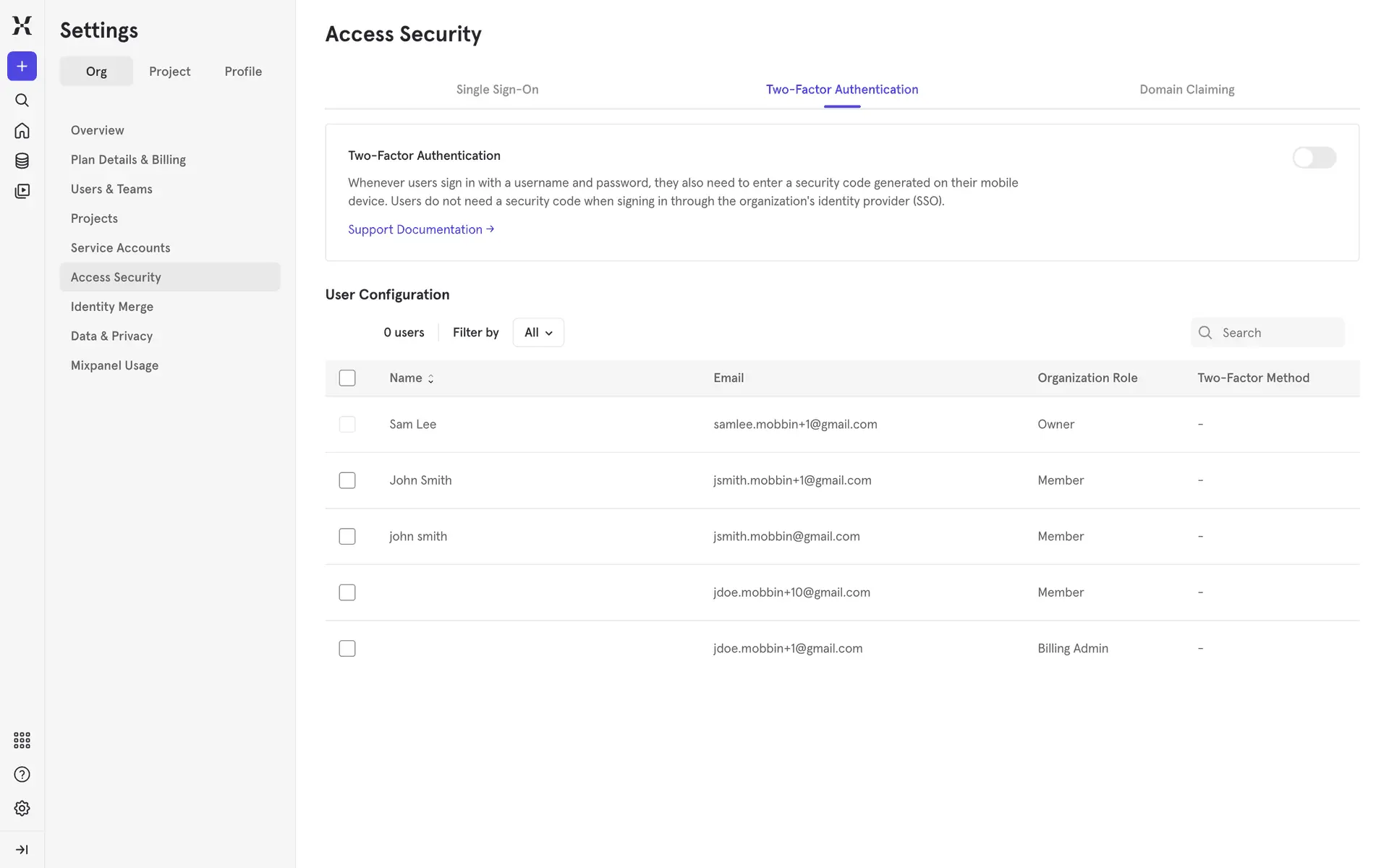1389x868 pixels.
Task: Click the purple plus create button
Action: [x=22, y=66]
